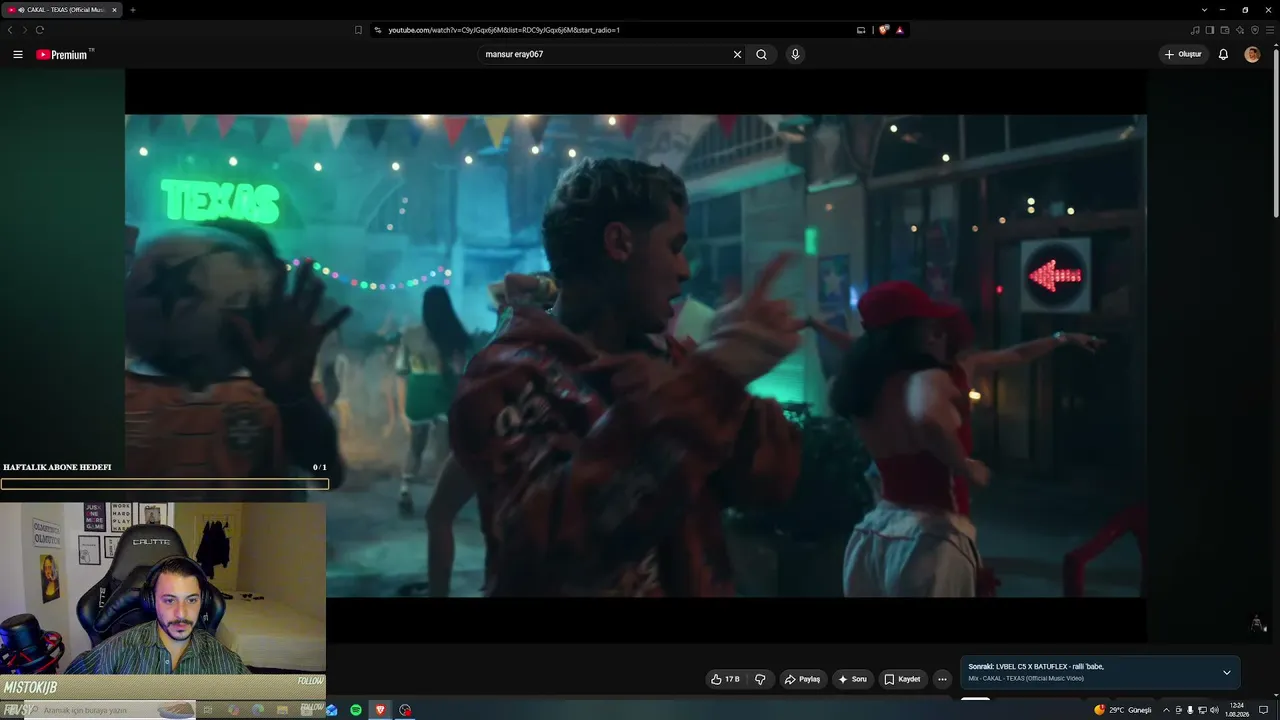
Task: Open the Brave Wallet icon
Action: point(1225,30)
